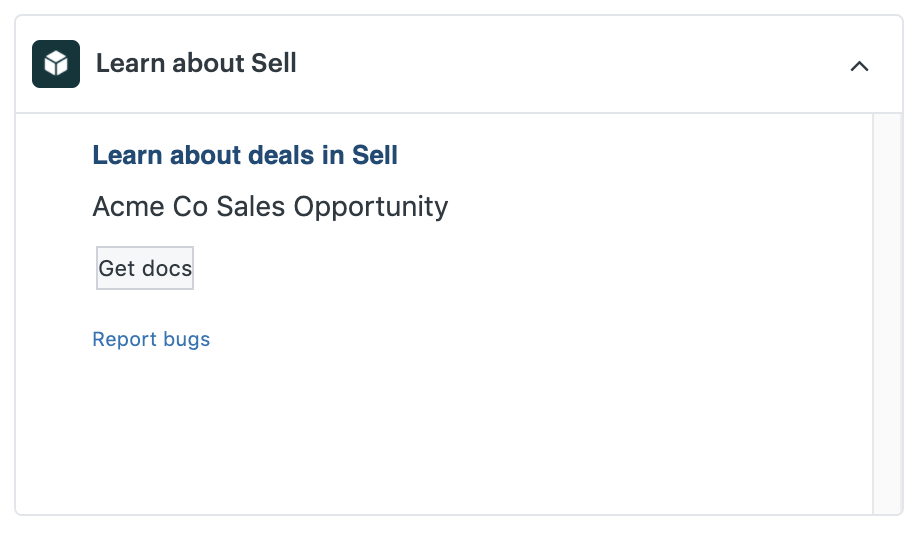Click the word docs on the button
Viewport: 916px width, 536px height.
pos(166,269)
